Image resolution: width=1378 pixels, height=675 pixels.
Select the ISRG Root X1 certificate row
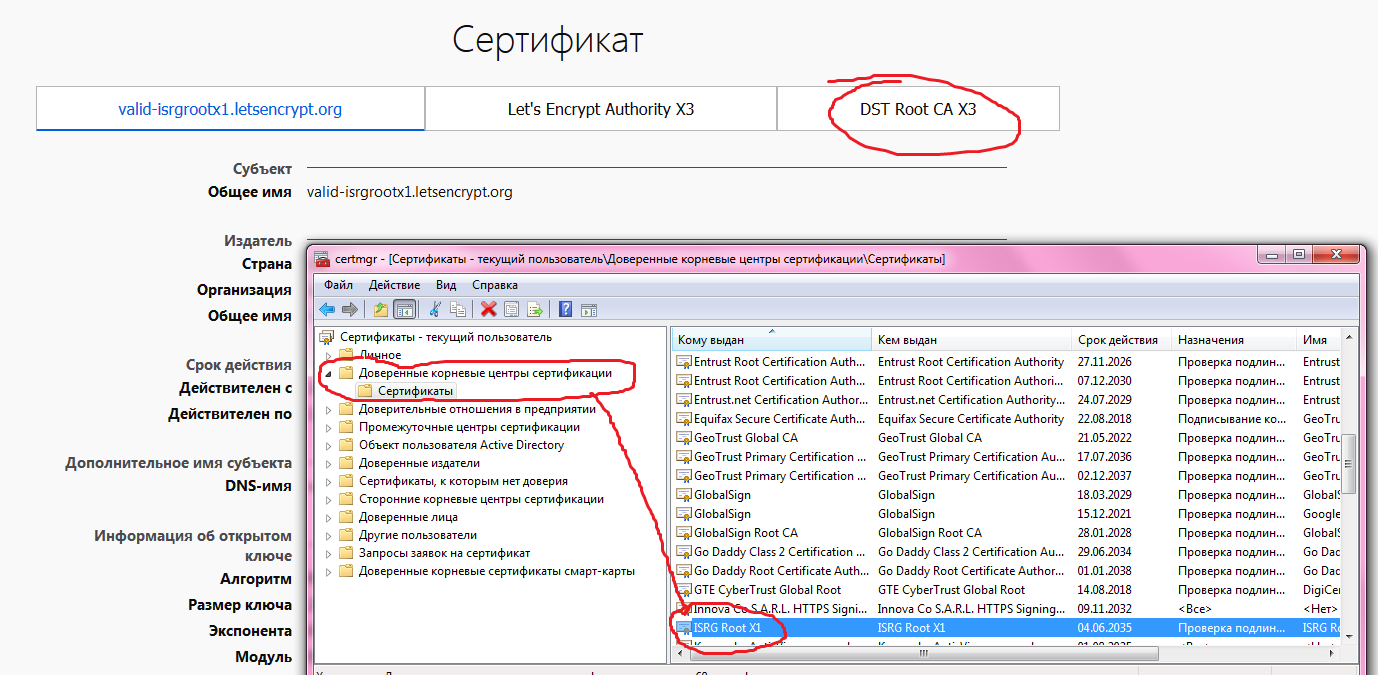coord(1006,628)
